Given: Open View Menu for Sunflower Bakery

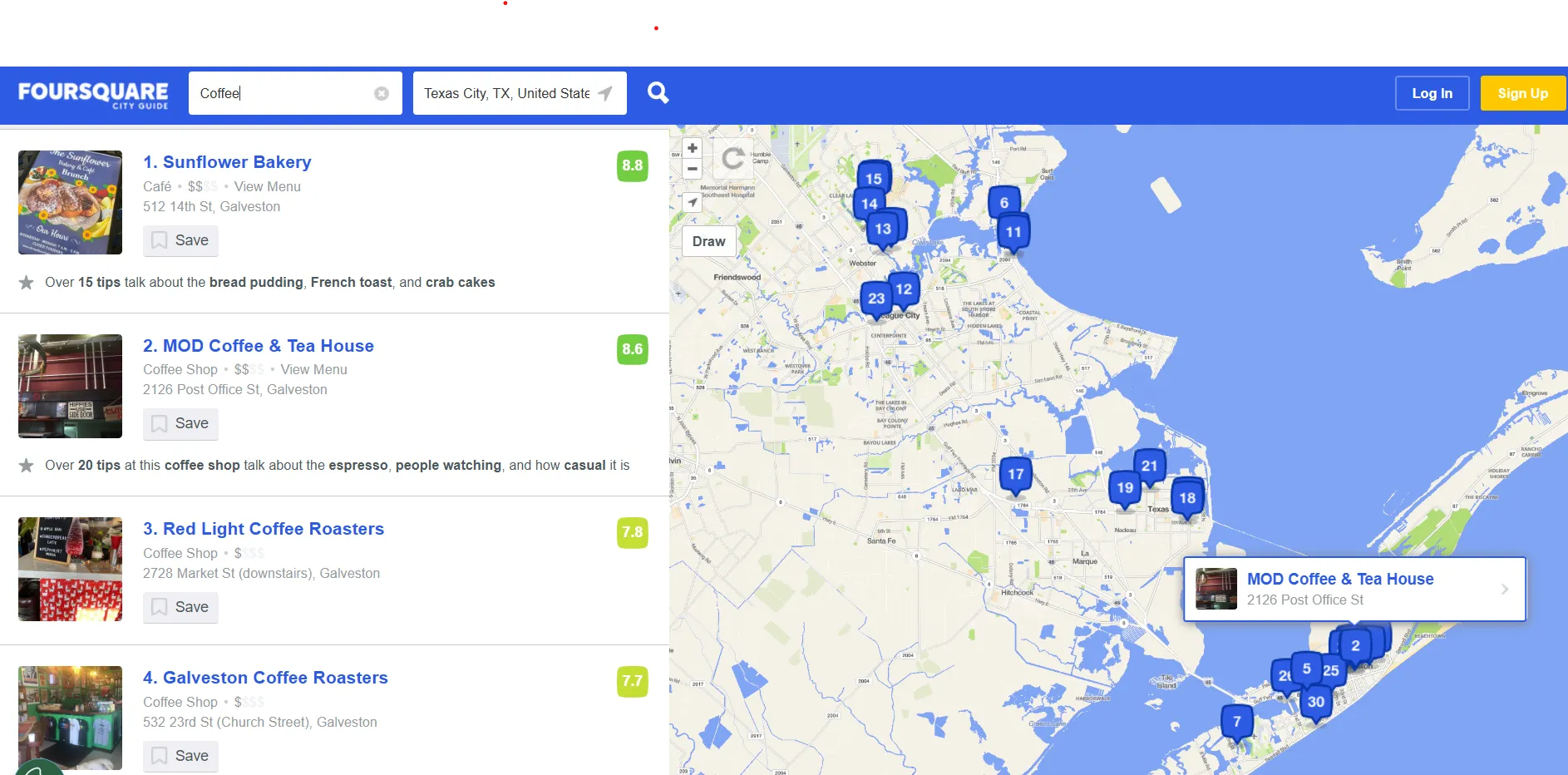Looking at the screenshot, I should click(267, 186).
